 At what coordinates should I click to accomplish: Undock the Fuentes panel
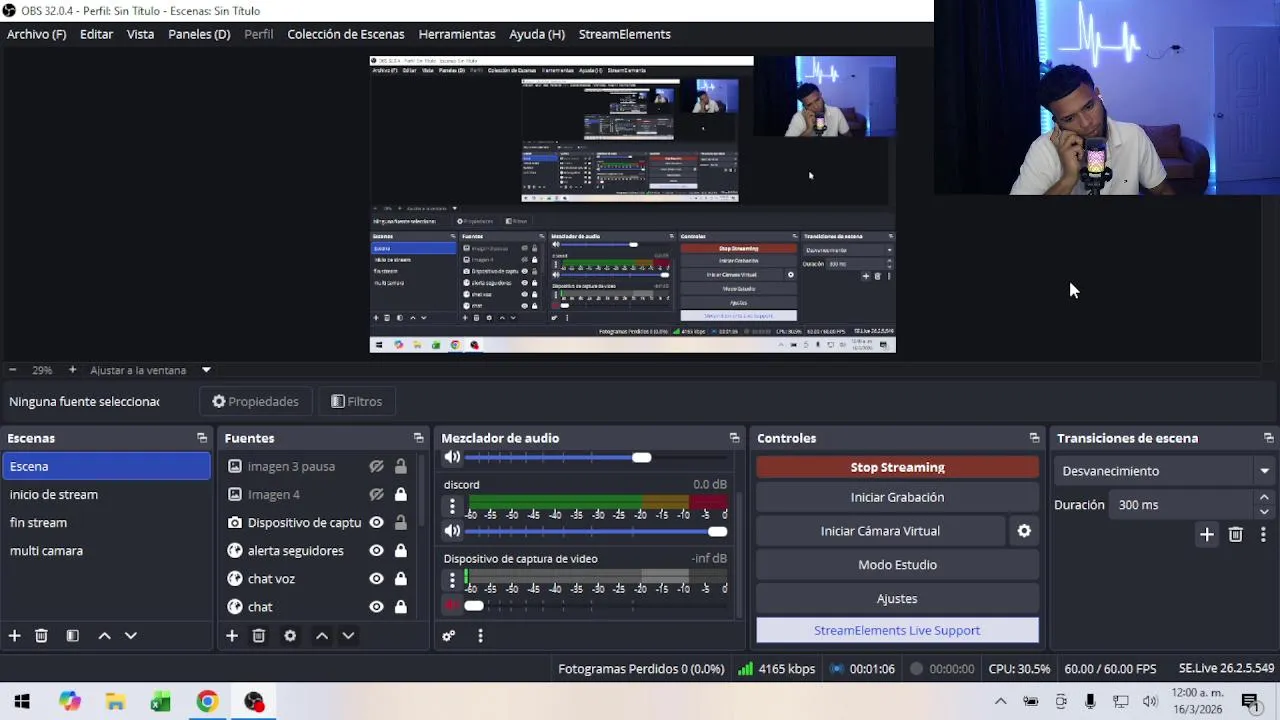tap(418, 438)
